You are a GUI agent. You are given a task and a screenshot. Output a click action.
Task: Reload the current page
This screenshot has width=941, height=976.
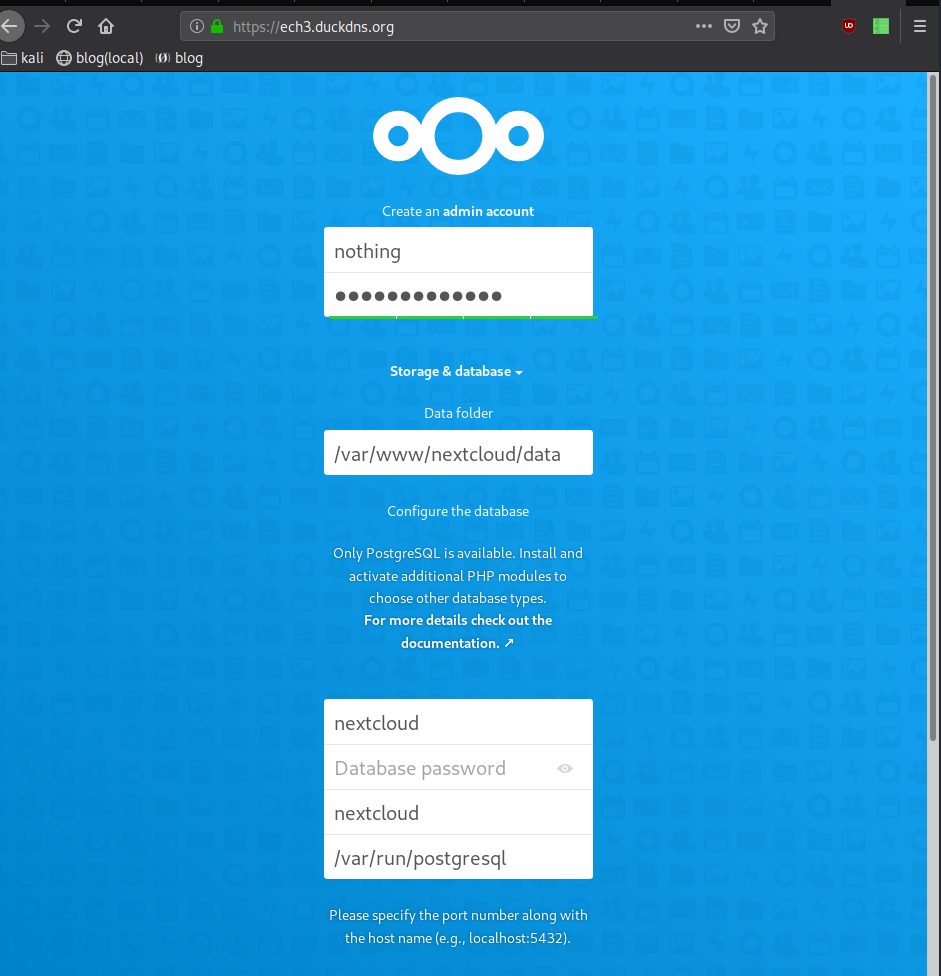point(74,26)
